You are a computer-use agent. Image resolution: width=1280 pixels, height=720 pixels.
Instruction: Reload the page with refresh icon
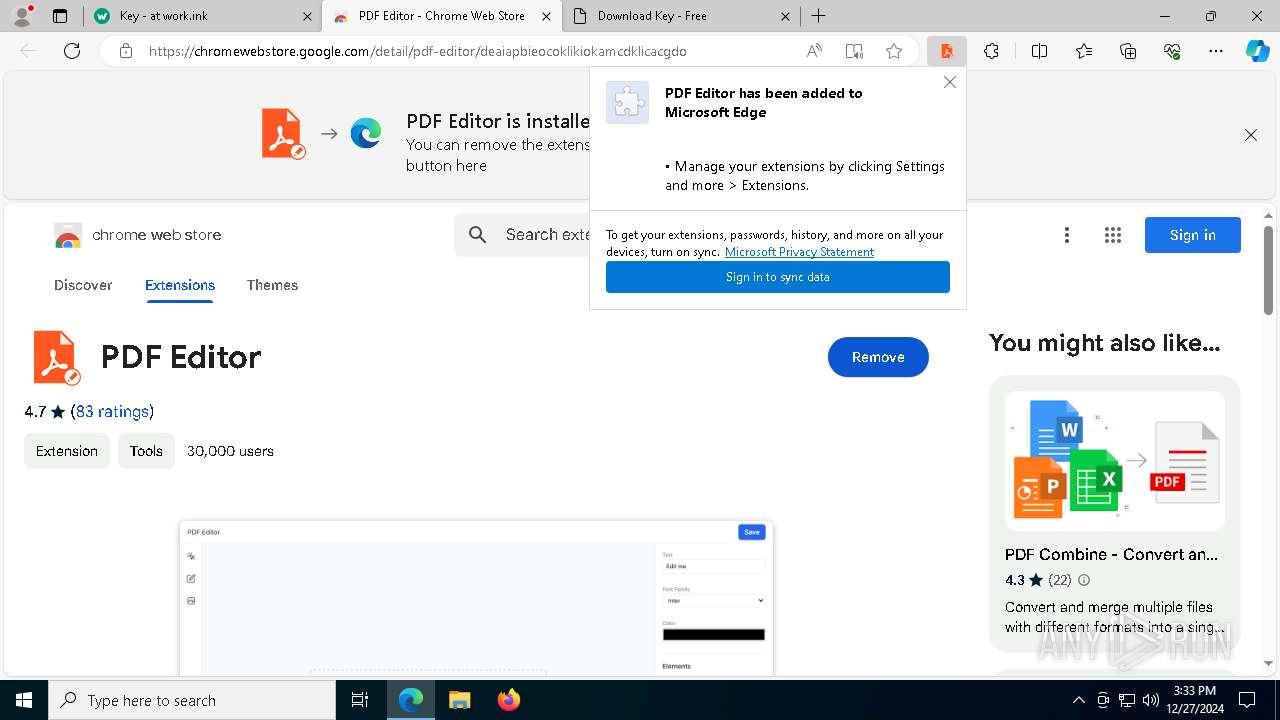click(x=72, y=51)
